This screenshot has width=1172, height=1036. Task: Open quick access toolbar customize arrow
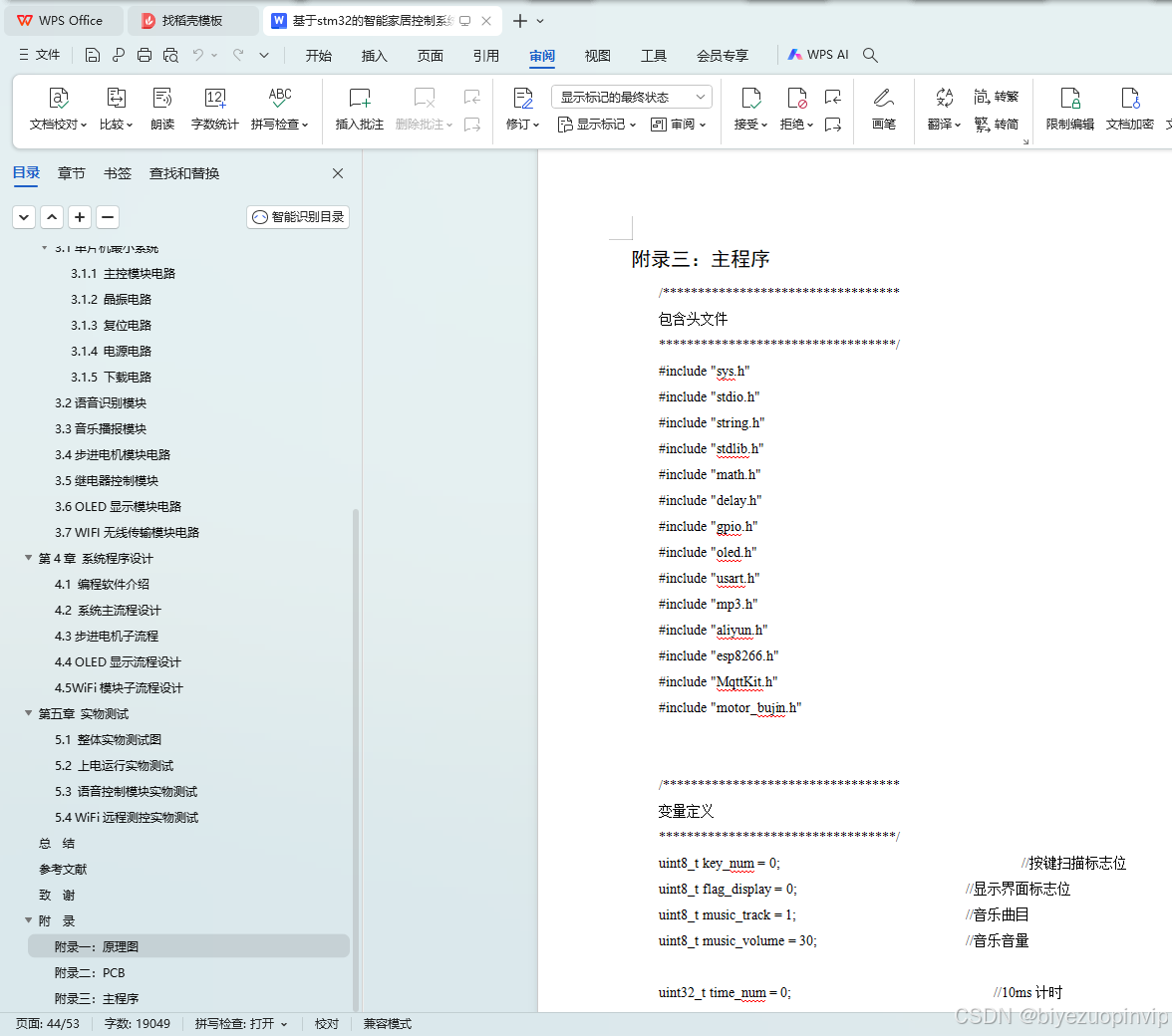(x=264, y=55)
